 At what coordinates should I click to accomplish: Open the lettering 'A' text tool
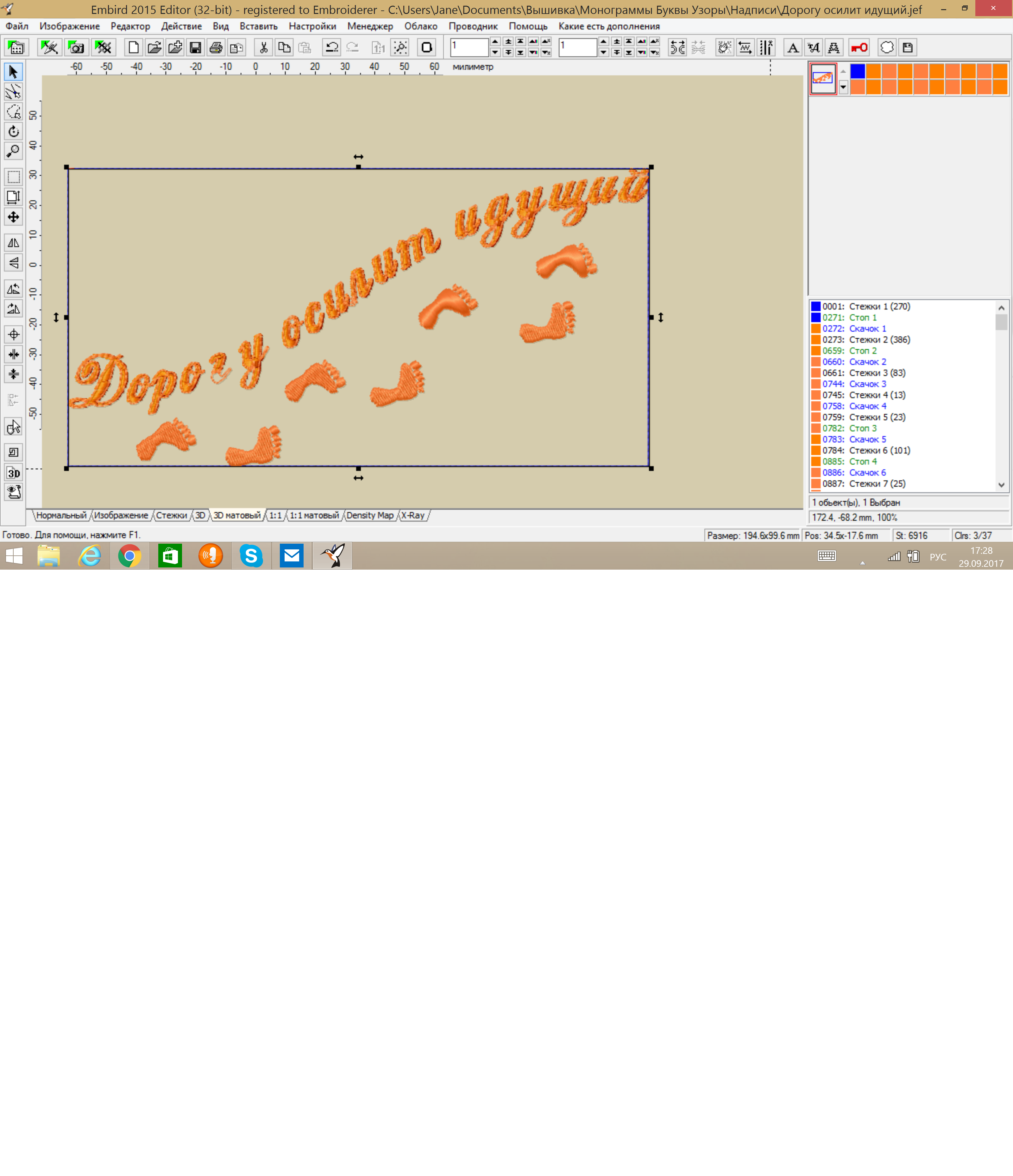(793, 48)
